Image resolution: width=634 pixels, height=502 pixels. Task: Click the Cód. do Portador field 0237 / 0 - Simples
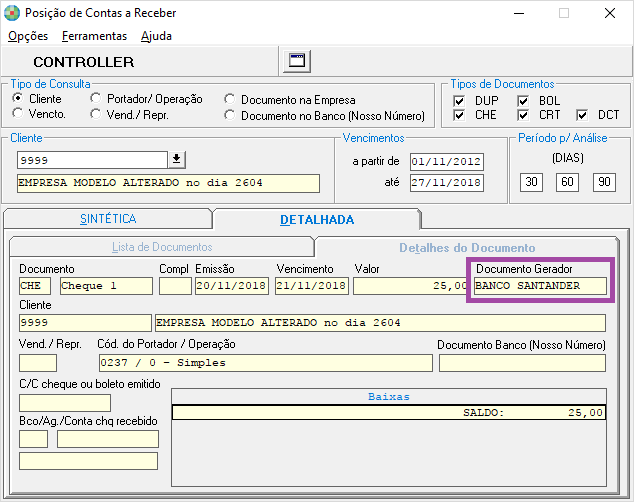266,363
